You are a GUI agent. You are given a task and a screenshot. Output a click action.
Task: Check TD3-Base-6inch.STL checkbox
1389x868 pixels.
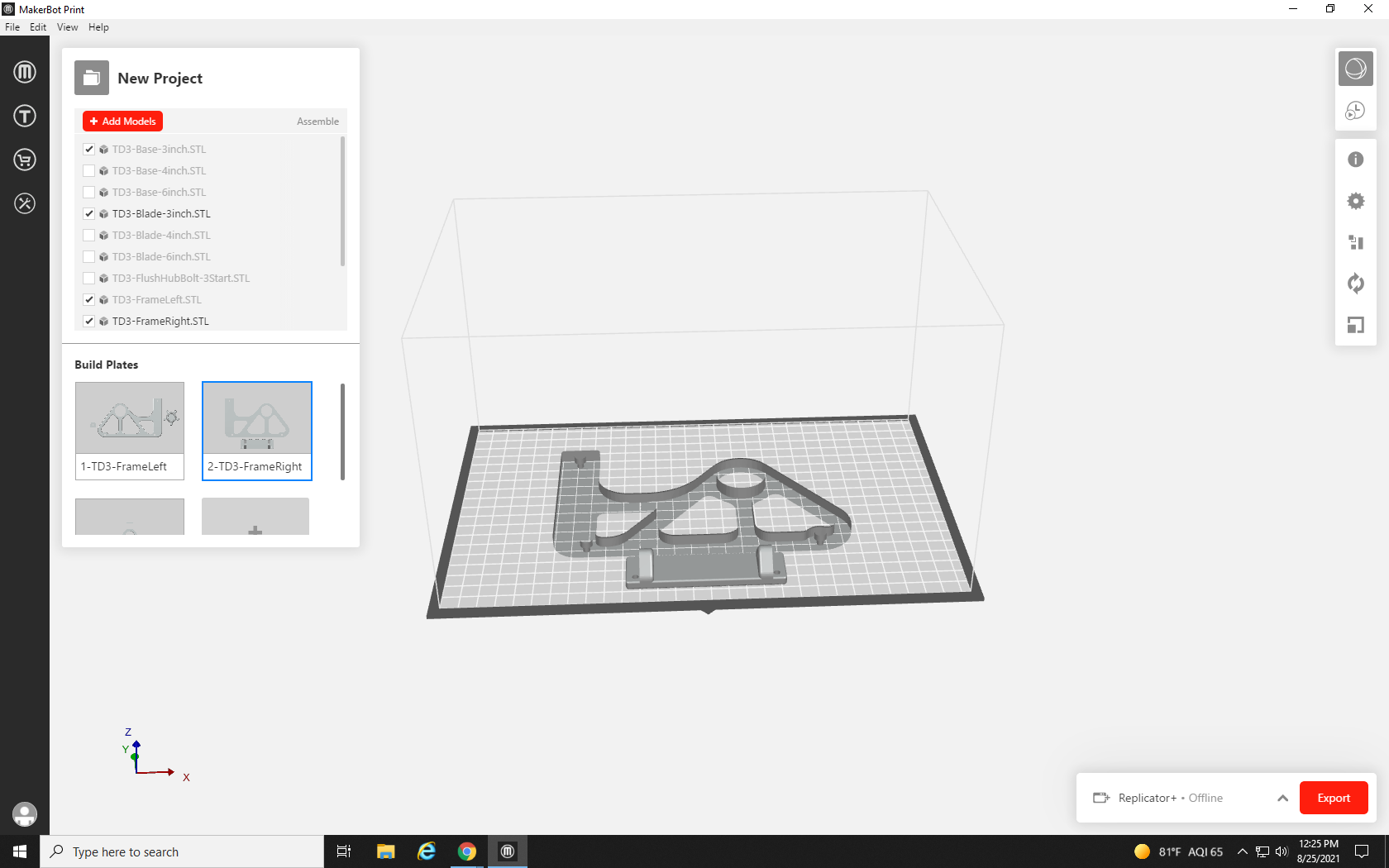(x=89, y=193)
